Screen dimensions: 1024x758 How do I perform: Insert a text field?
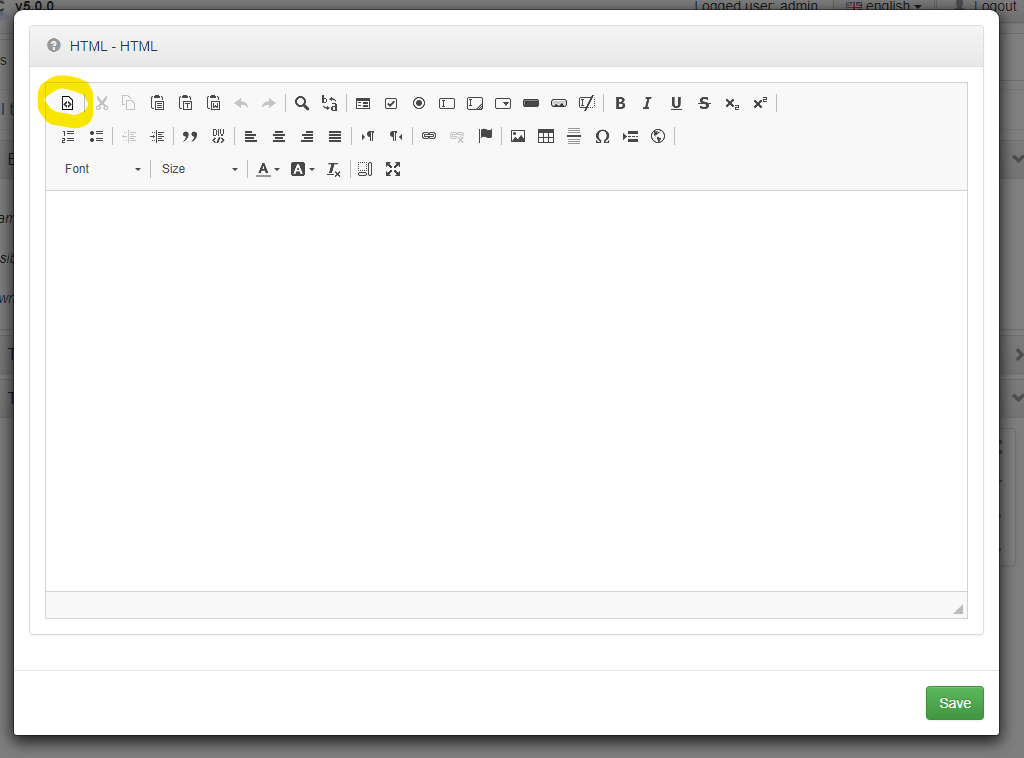click(x=447, y=103)
